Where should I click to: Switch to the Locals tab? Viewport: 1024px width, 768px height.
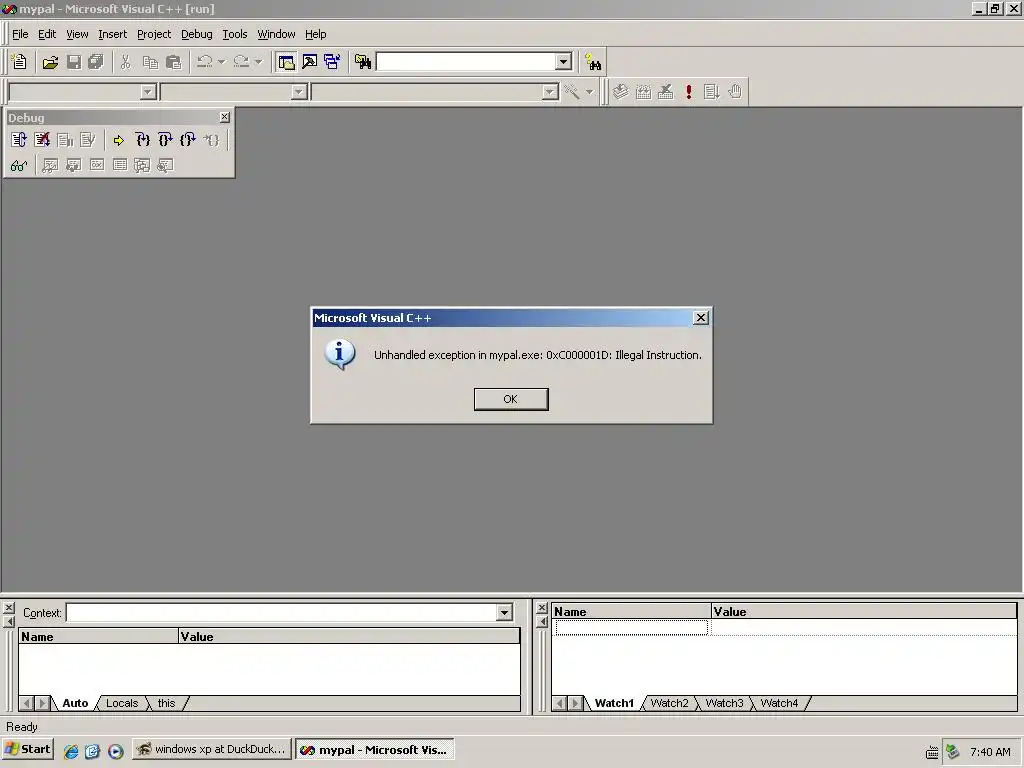(122, 703)
